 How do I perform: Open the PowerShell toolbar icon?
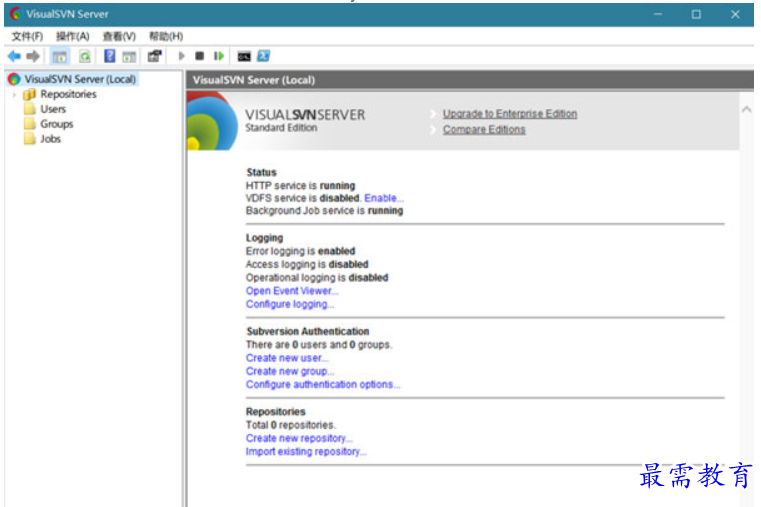pyautogui.click(x=264, y=56)
